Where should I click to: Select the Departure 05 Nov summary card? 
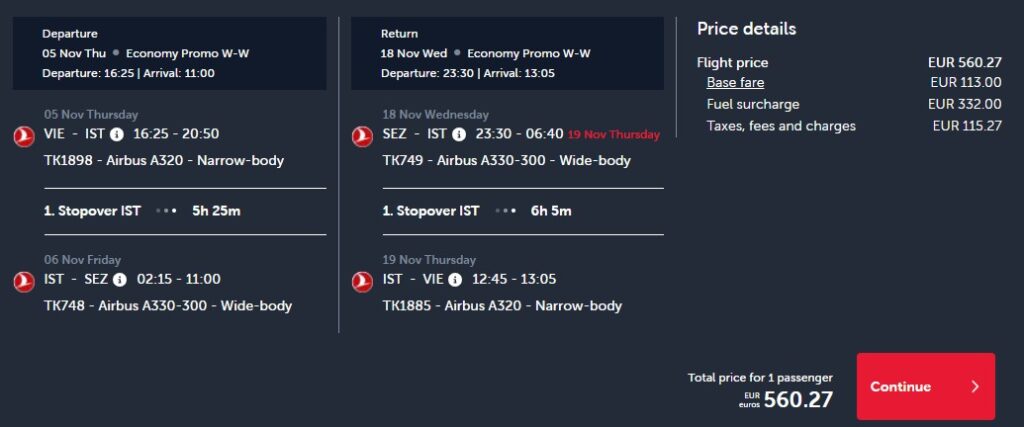[169, 52]
